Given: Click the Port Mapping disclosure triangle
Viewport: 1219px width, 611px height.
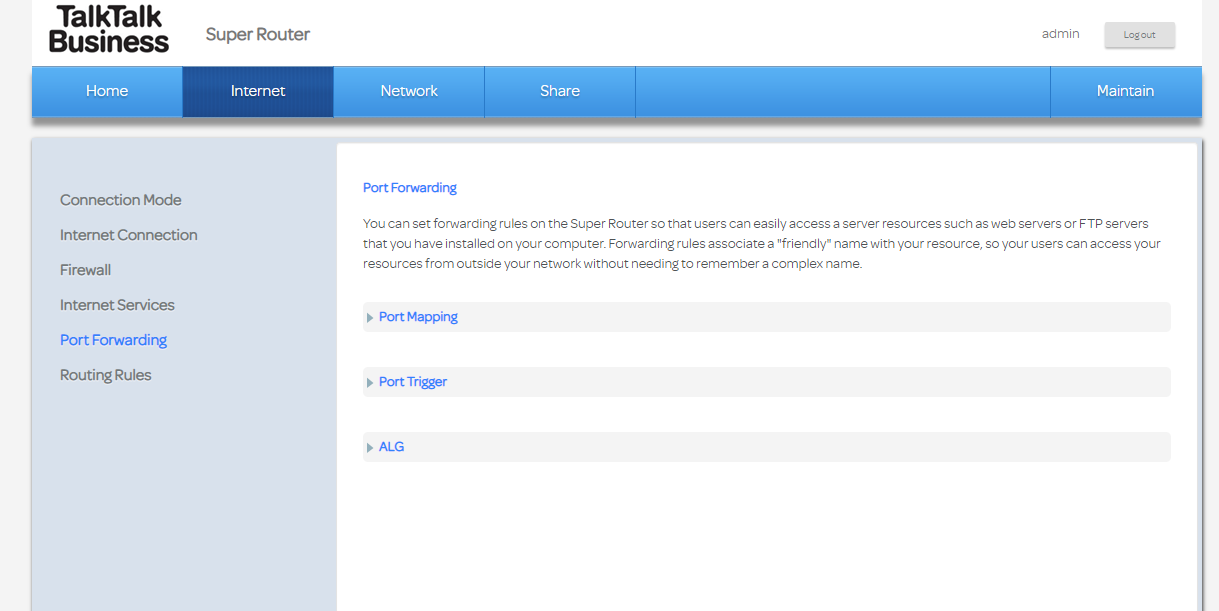Looking at the screenshot, I should (370, 316).
